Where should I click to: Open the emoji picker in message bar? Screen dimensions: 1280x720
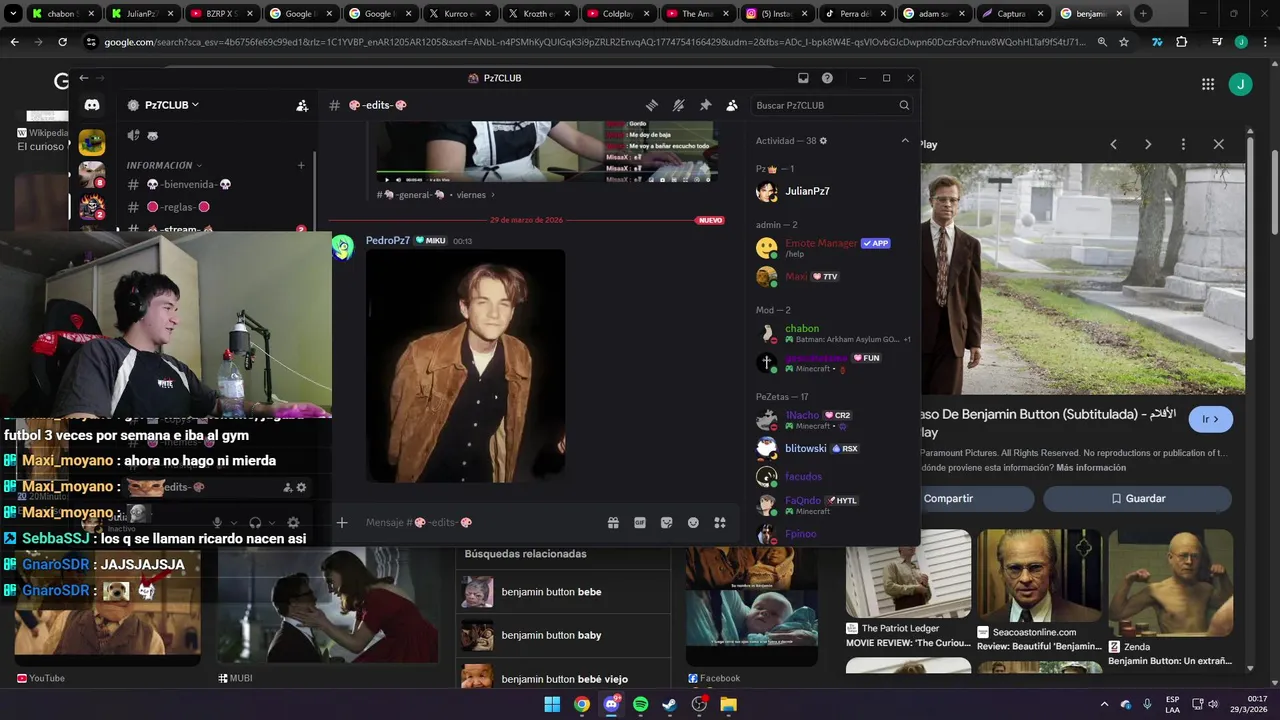tap(693, 522)
